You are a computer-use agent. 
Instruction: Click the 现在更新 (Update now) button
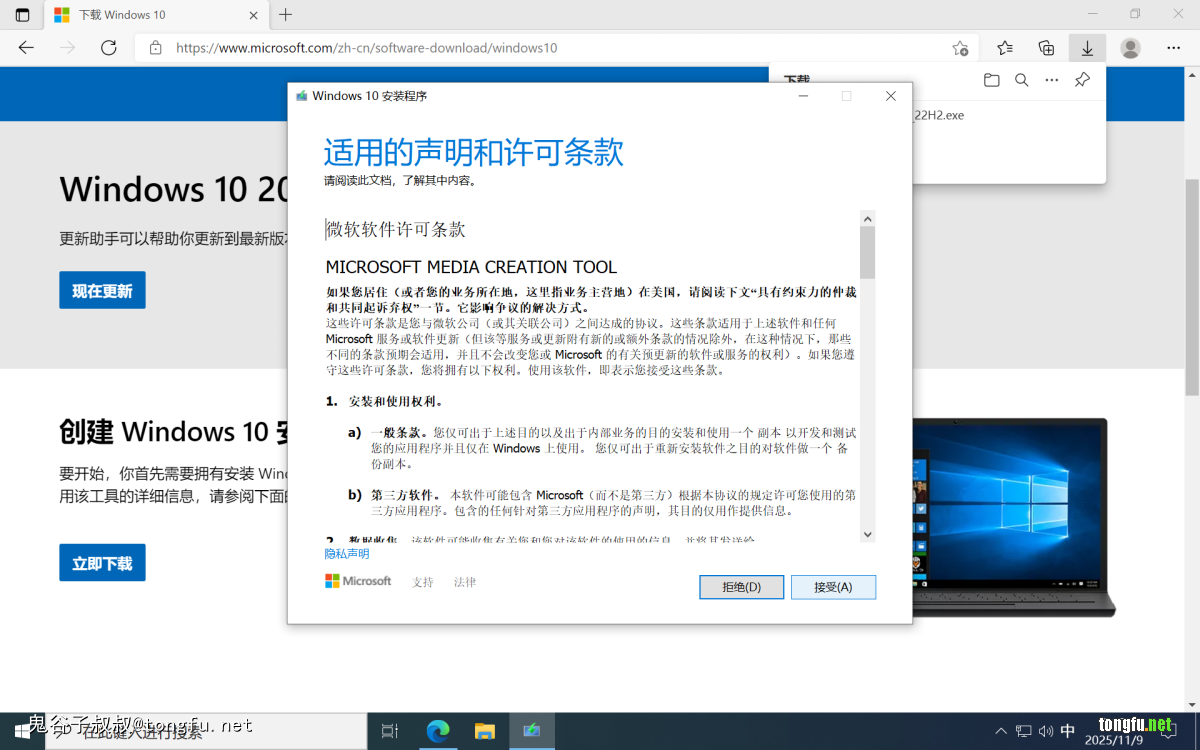pos(102,290)
